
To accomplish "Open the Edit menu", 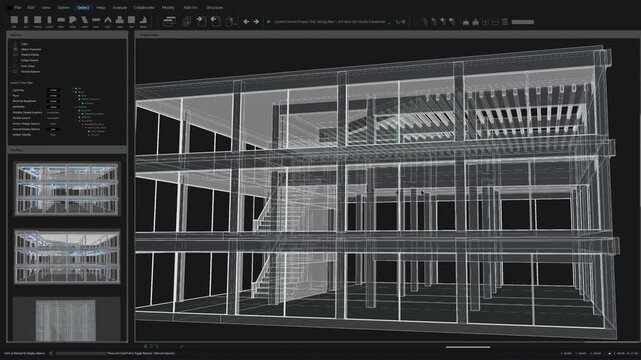I will [x=31, y=7].
